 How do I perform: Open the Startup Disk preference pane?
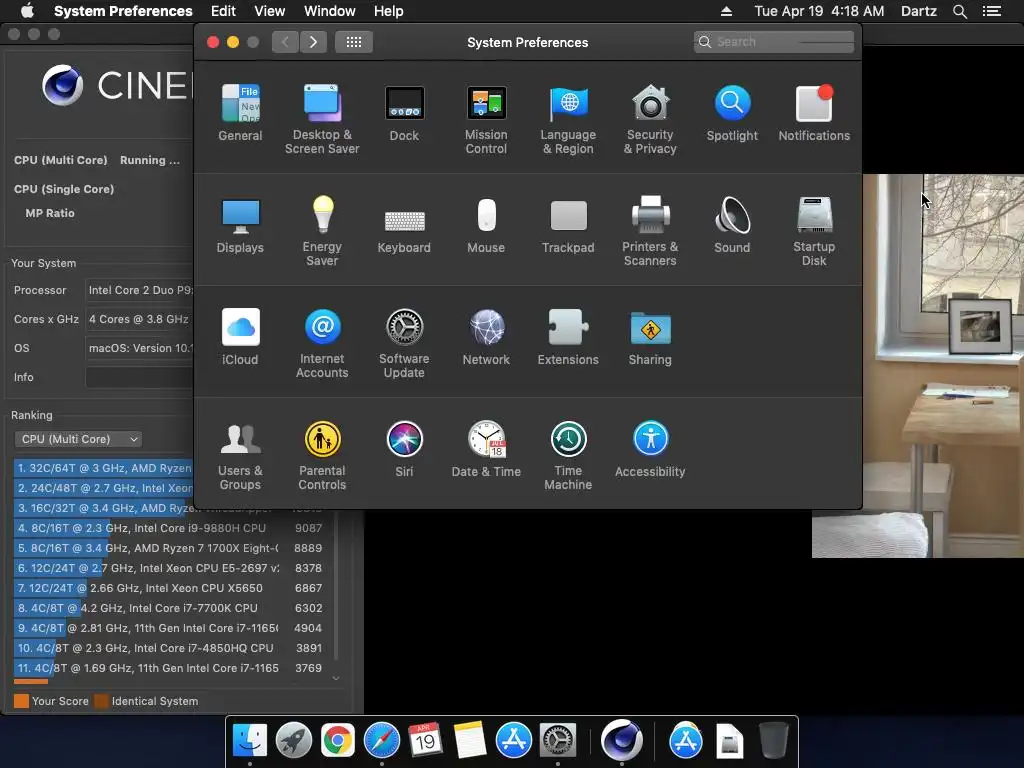(814, 231)
